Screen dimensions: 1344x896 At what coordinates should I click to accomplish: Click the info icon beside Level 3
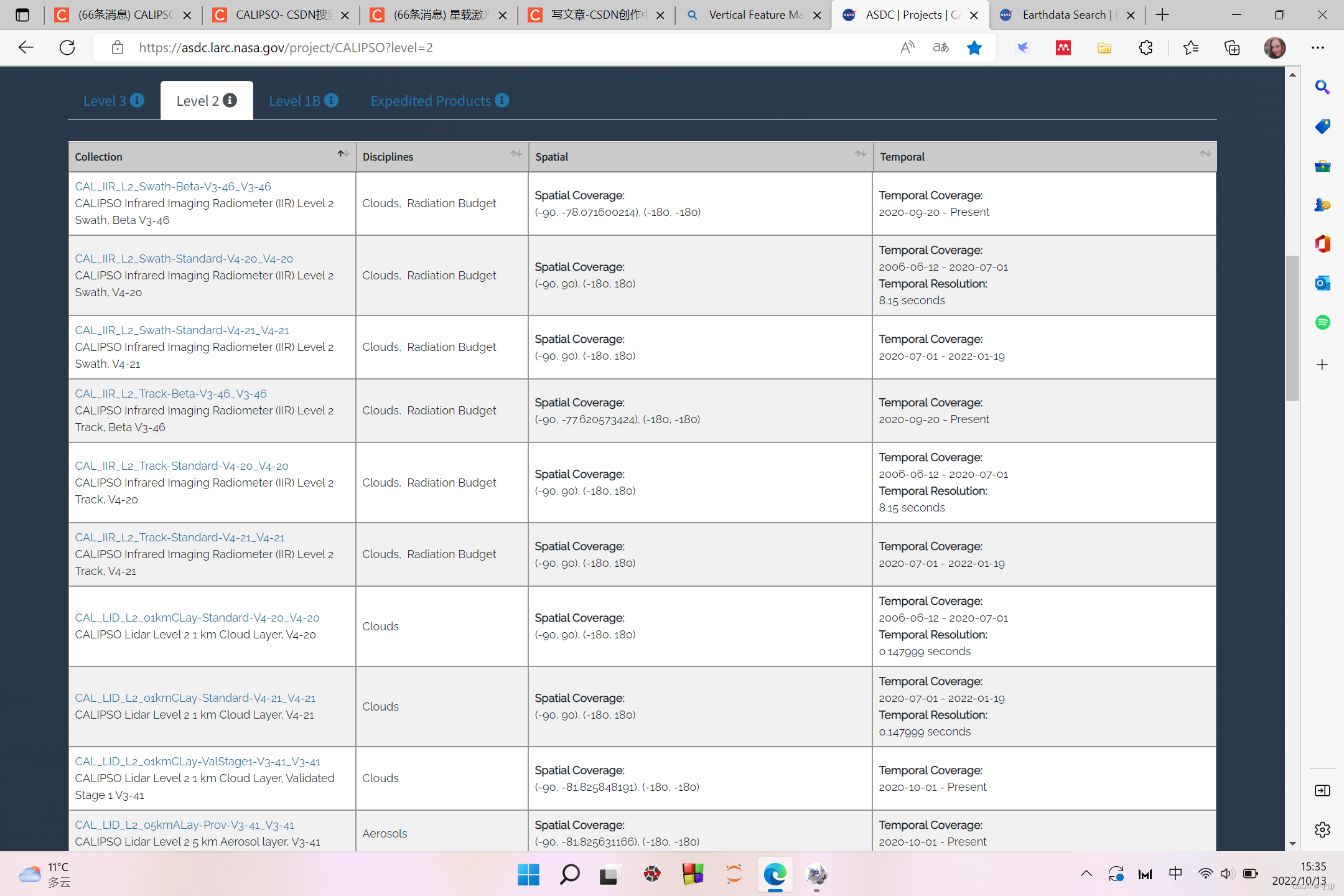(x=138, y=100)
